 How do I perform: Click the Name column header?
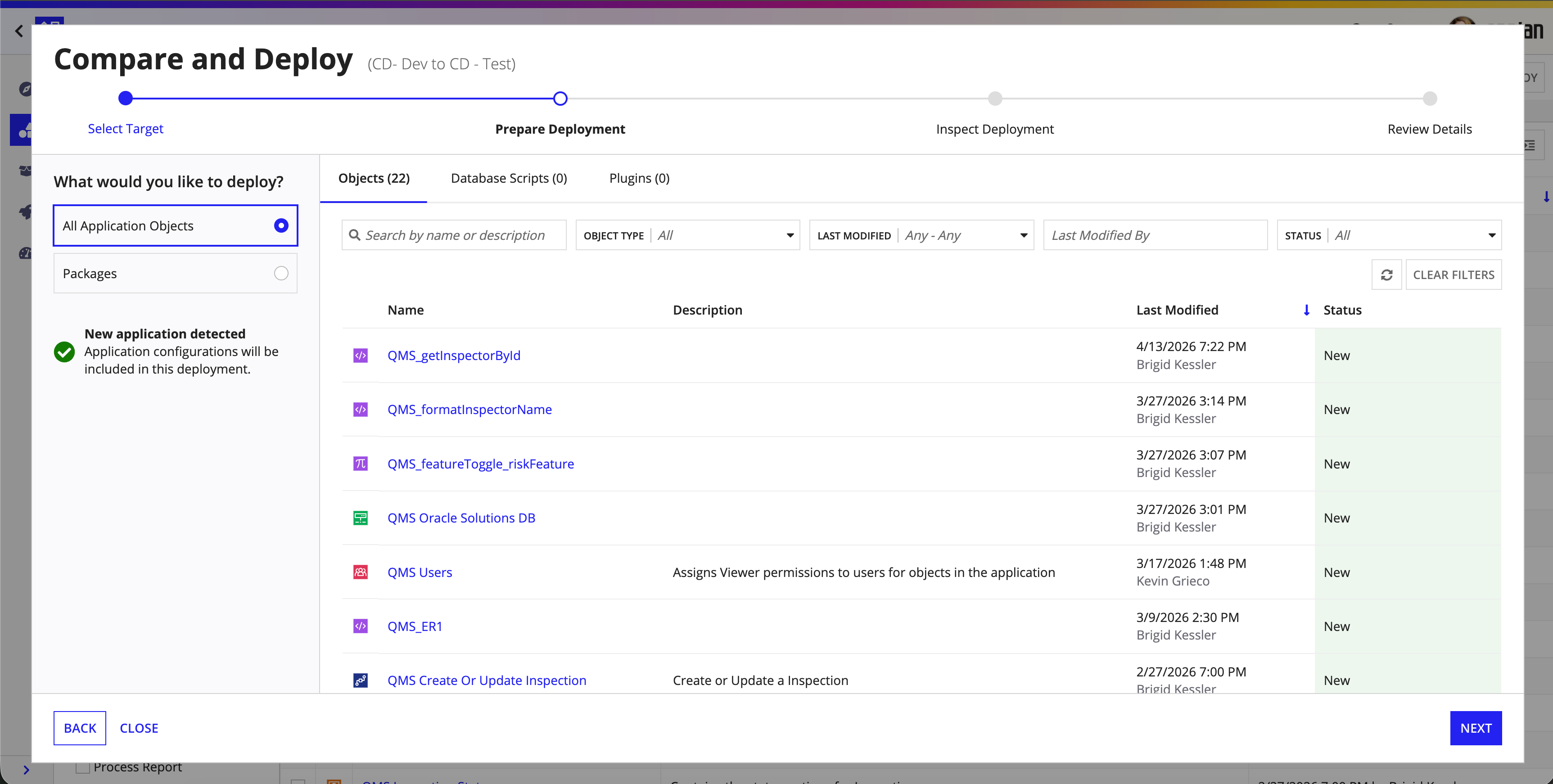(x=406, y=311)
